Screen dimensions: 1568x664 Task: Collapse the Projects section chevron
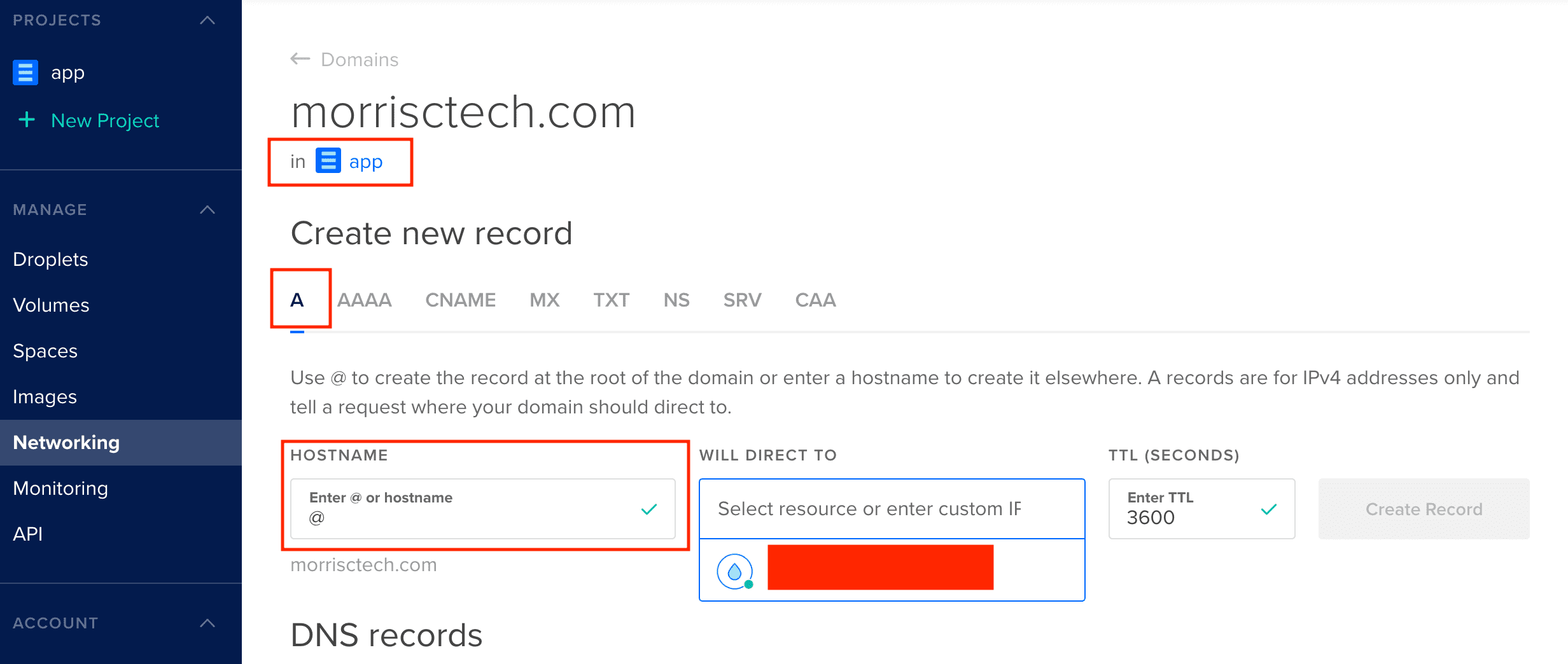click(x=207, y=20)
